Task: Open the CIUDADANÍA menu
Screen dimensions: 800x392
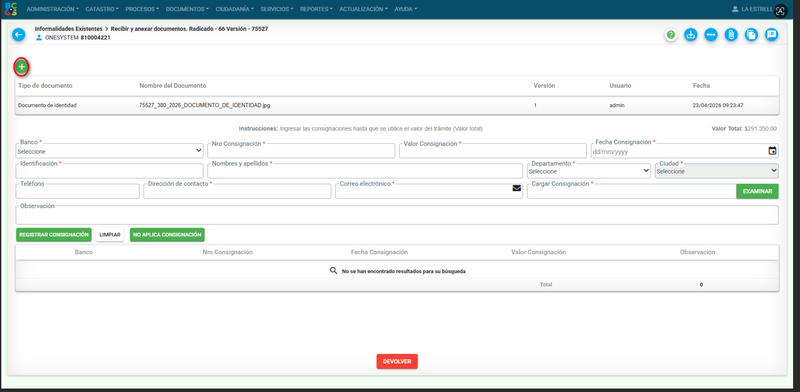Action: click(x=235, y=9)
